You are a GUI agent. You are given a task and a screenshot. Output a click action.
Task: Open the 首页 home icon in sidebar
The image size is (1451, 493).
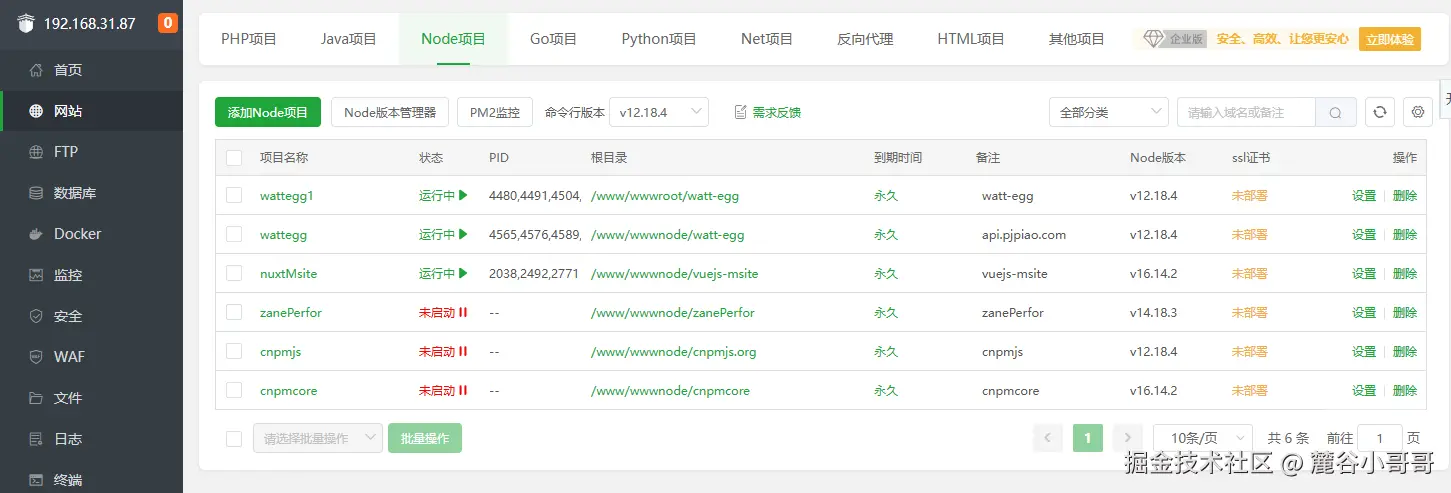pyautogui.click(x=36, y=70)
